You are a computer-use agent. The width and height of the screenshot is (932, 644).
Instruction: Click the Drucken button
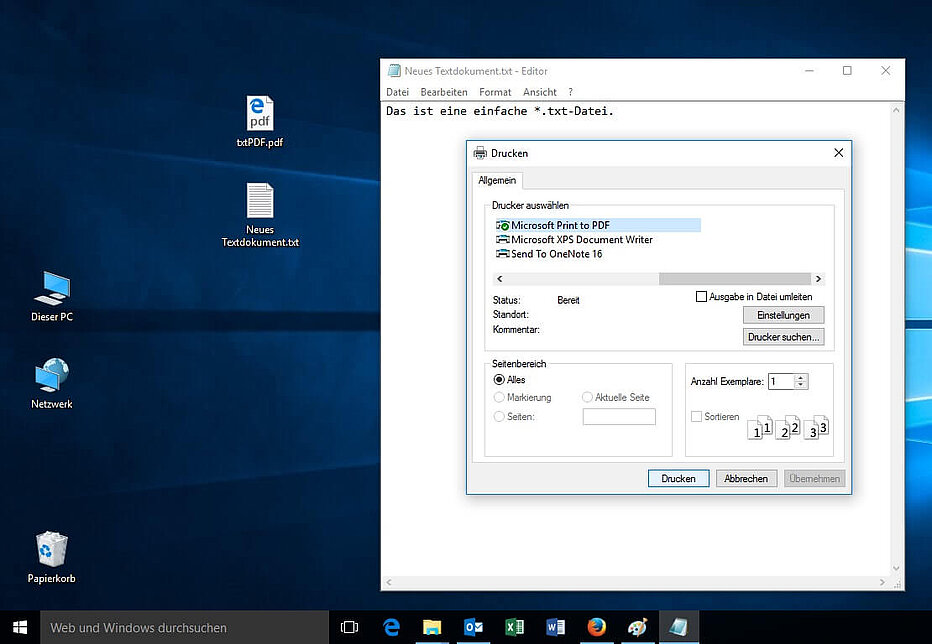pos(678,479)
